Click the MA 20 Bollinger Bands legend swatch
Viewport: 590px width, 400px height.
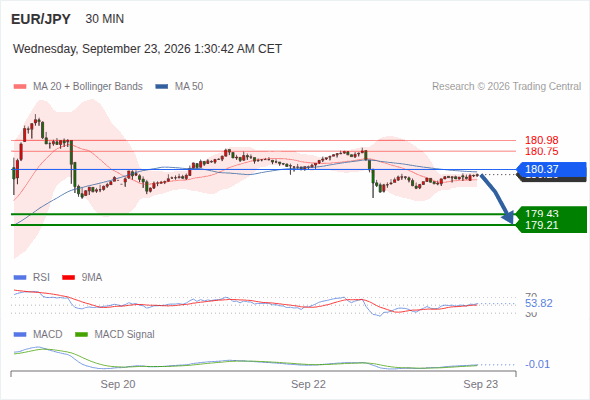pyautogui.click(x=20, y=87)
